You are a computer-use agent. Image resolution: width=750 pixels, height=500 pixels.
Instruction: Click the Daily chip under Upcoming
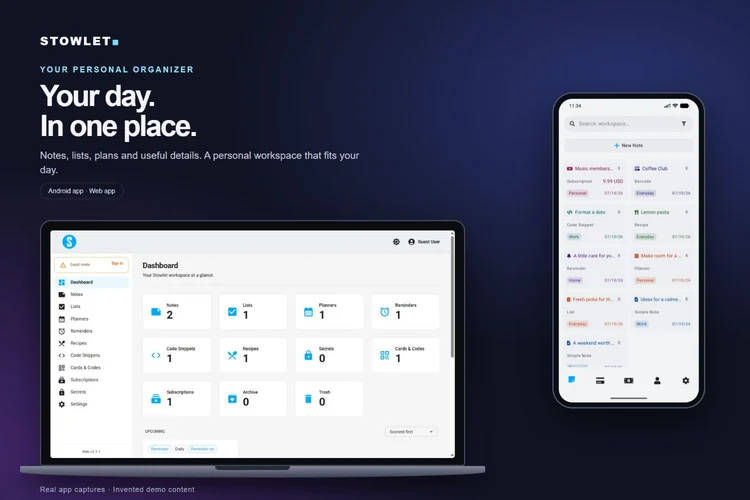179,449
